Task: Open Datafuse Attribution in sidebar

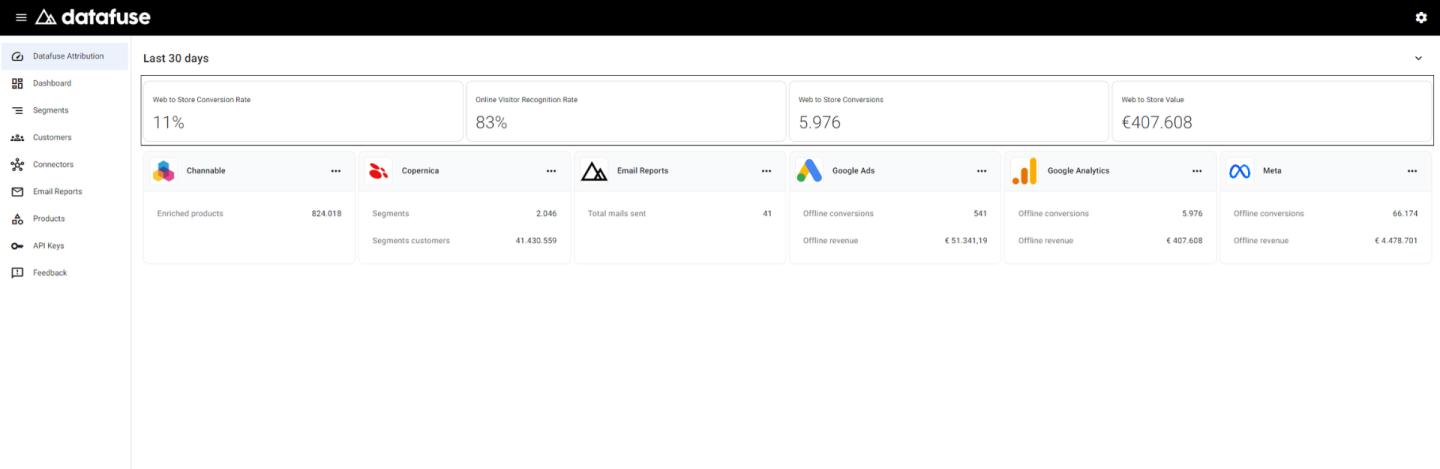Action: (x=65, y=56)
